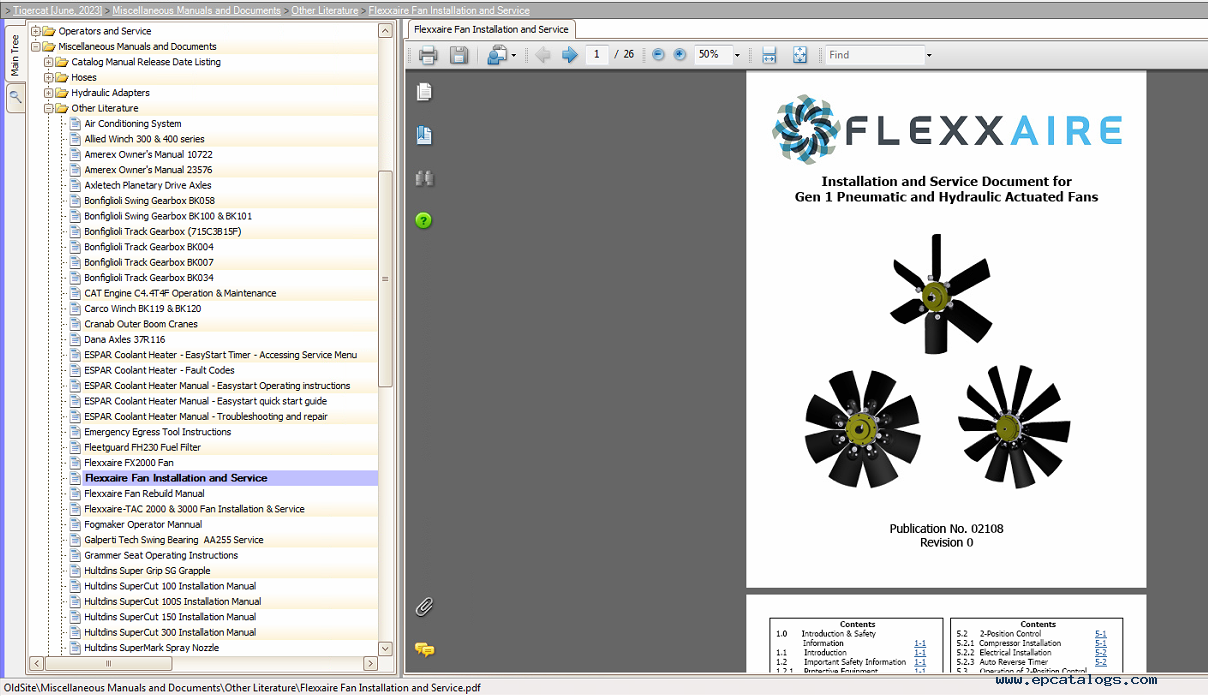The height and width of the screenshot is (696, 1208).
Task: Open the comments speech bubble panel icon
Action: (424, 650)
